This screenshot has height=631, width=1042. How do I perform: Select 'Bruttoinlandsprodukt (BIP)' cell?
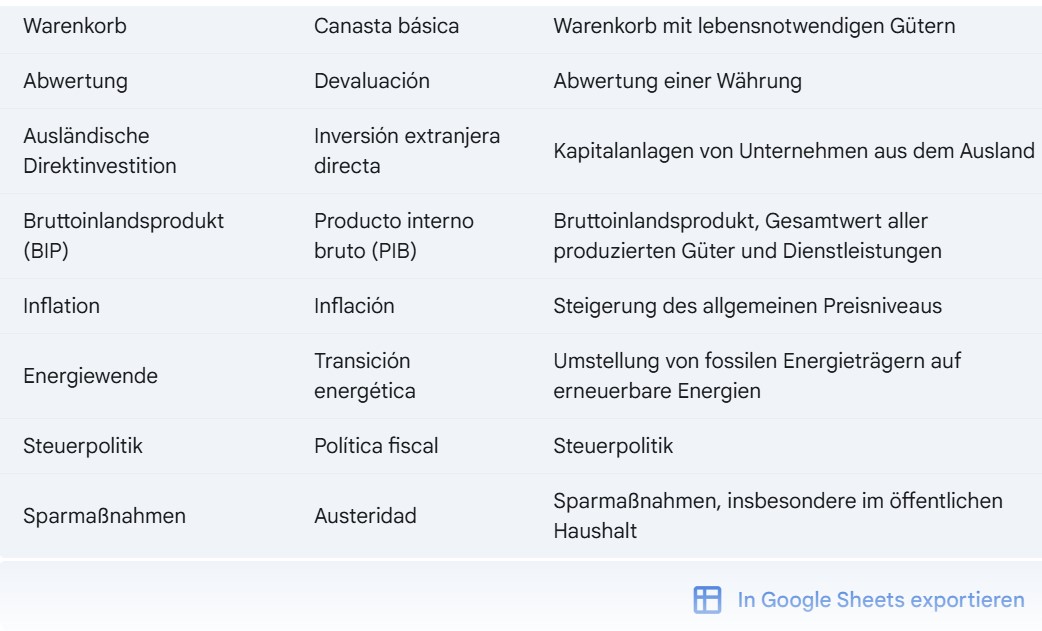pyautogui.click(x=124, y=236)
